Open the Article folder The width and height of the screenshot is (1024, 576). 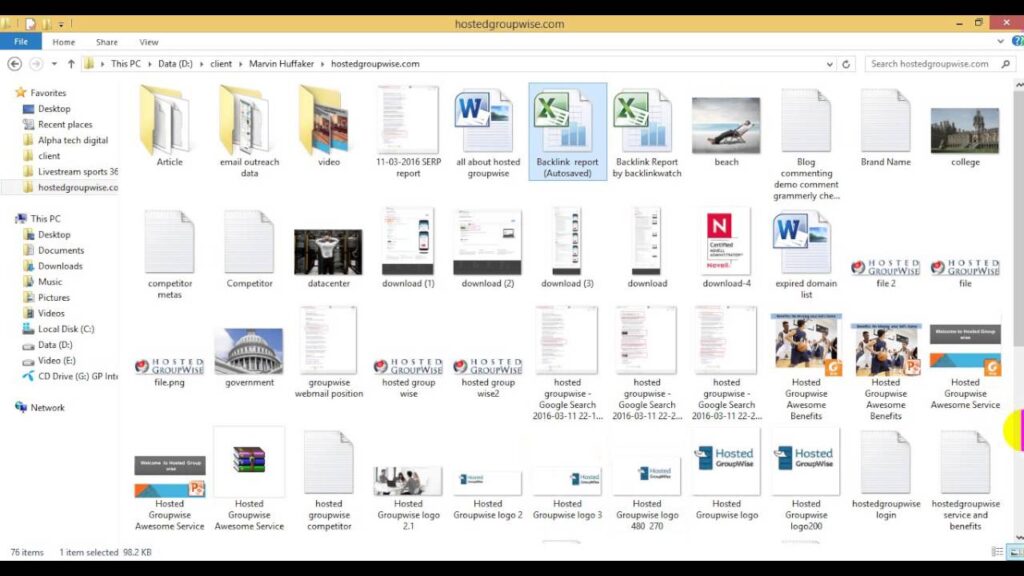tap(169, 127)
